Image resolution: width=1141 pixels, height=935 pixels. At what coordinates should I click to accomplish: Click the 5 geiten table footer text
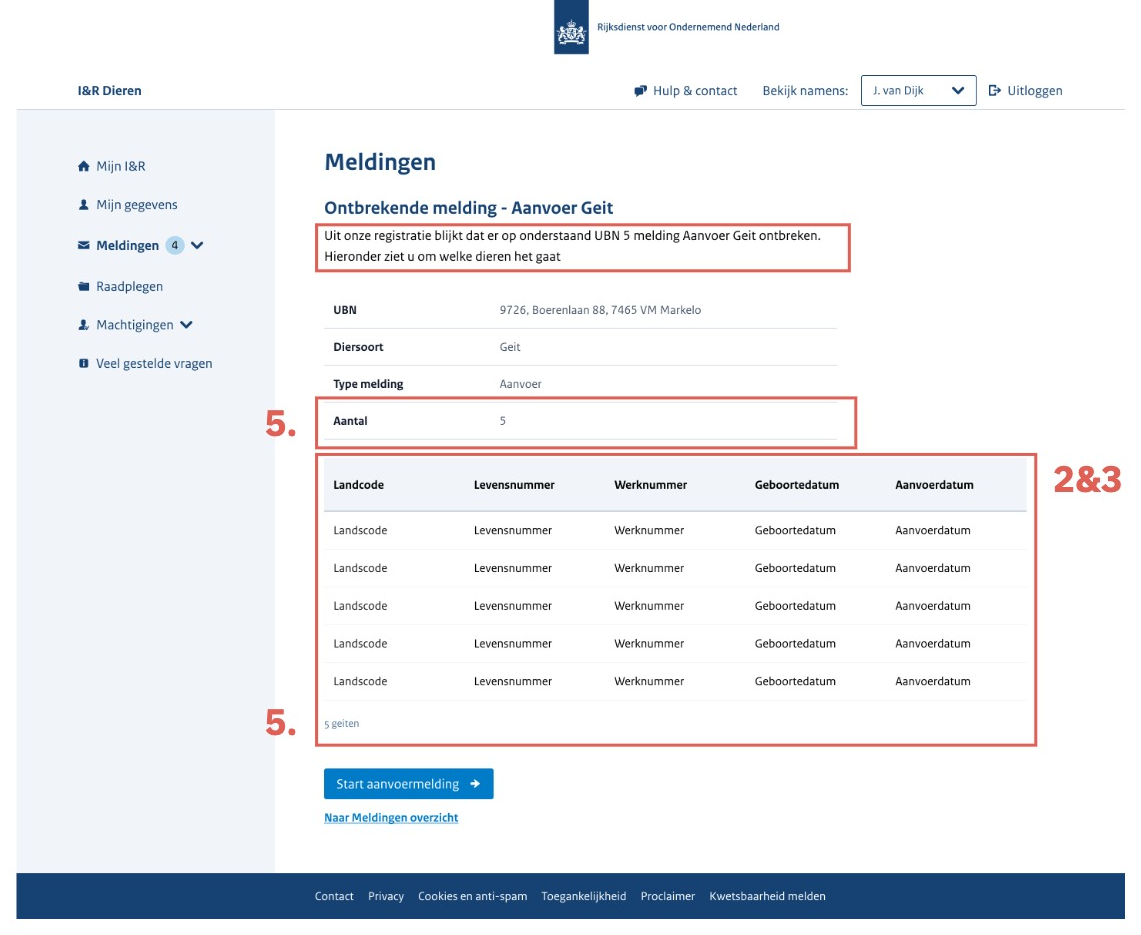pos(342,724)
